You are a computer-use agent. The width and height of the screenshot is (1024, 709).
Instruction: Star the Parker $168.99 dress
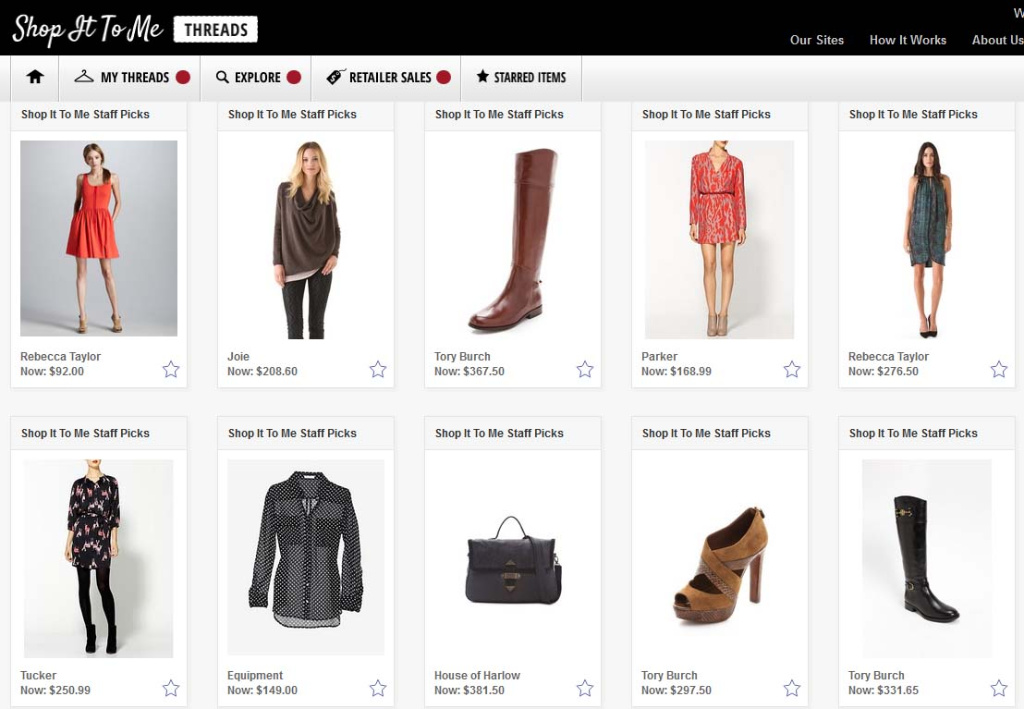click(792, 370)
